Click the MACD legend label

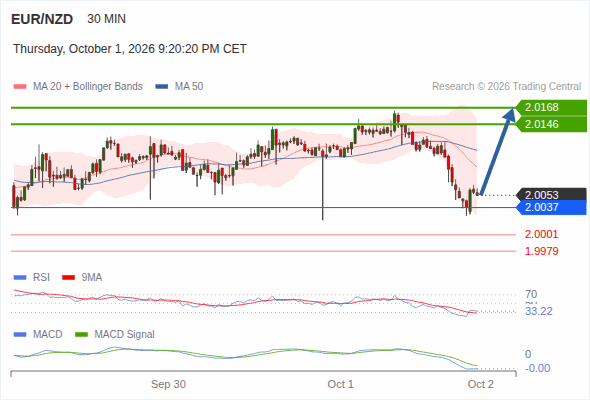coord(47,335)
